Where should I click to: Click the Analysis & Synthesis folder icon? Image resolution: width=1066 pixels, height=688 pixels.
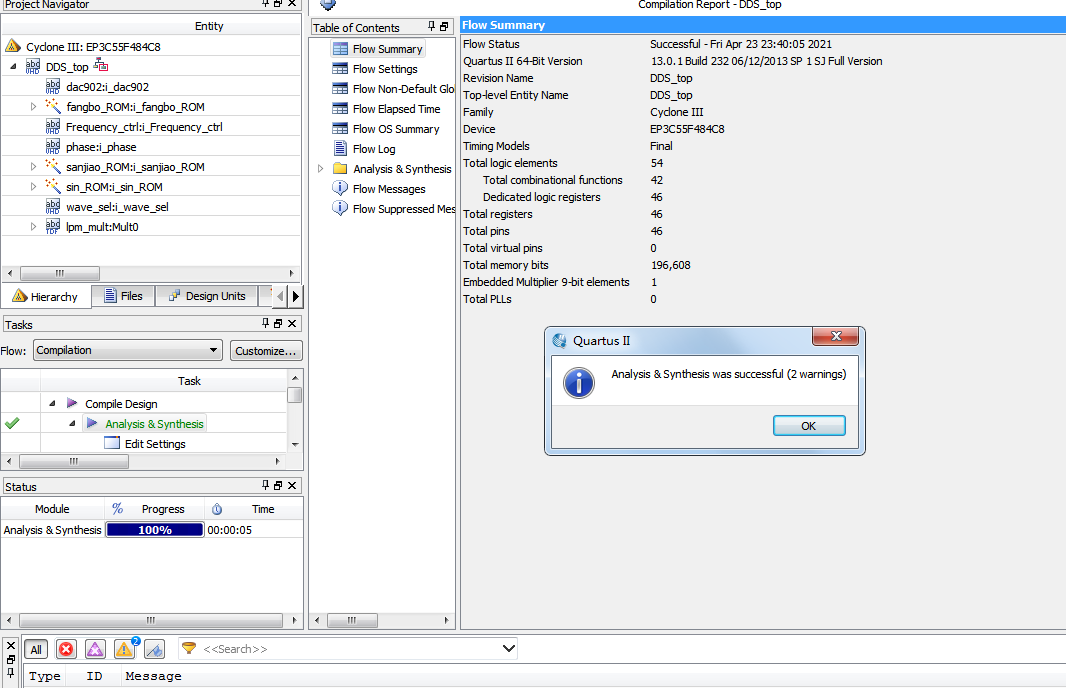(341, 169)
